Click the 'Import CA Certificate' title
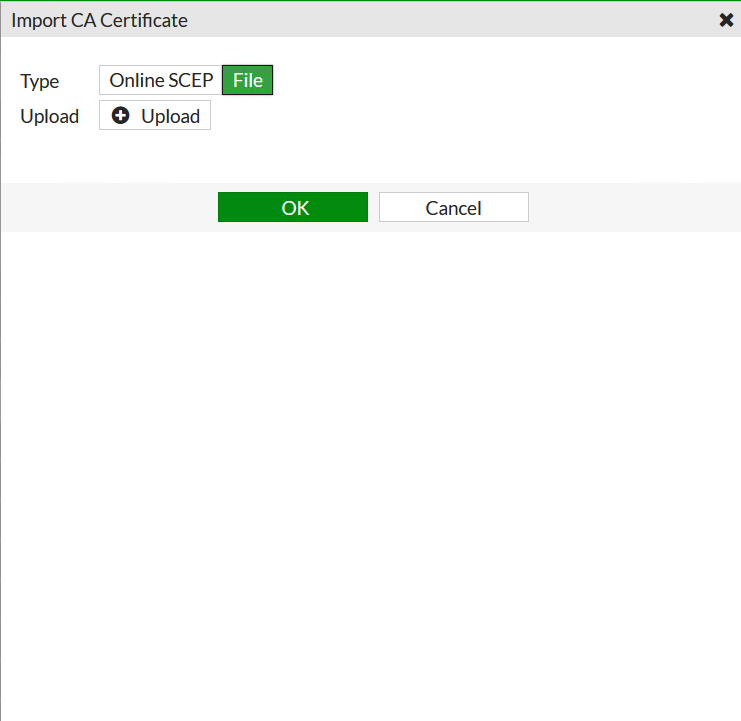The width and height of the screenshot is (741, 721). 99,21
